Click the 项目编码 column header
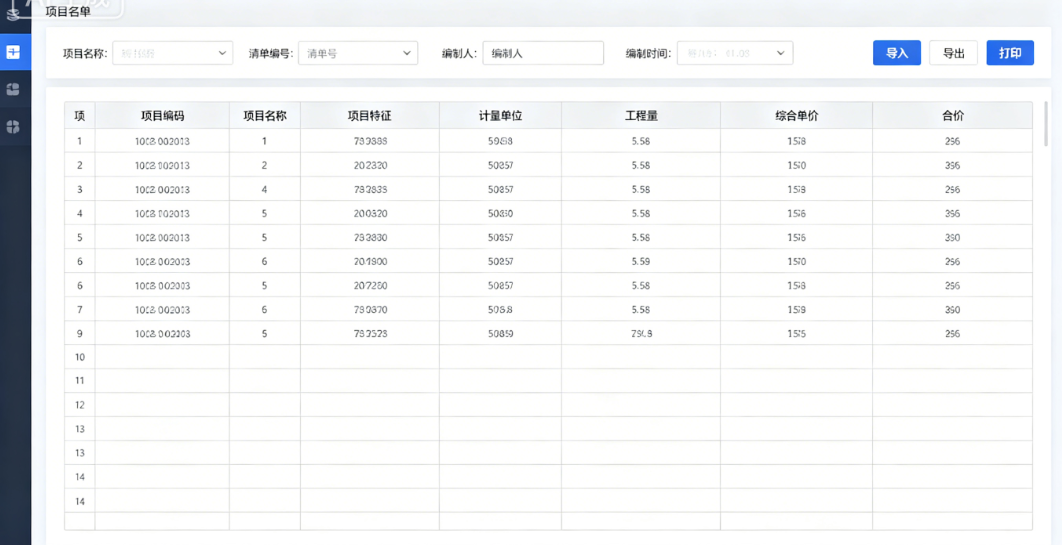 [163, 116]
